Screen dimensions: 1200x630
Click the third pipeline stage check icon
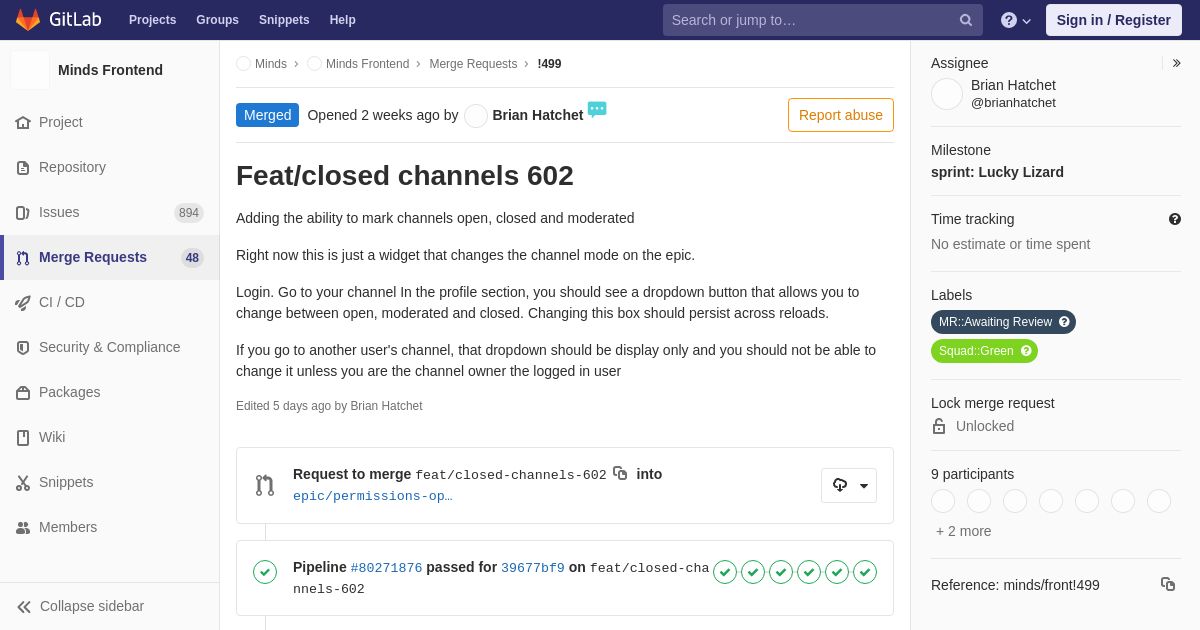click(781, 572)
